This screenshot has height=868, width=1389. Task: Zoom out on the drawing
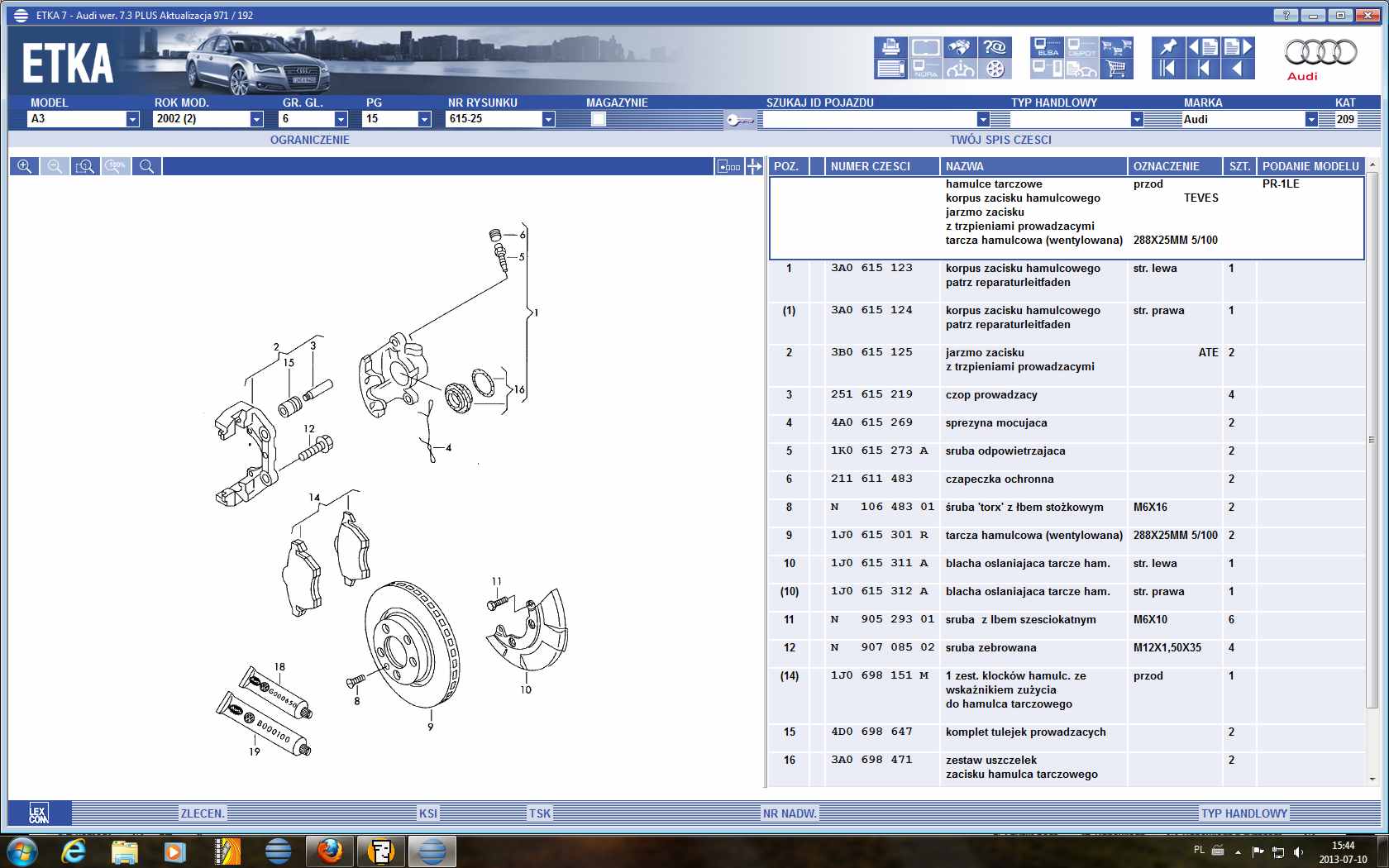(55, 166)
